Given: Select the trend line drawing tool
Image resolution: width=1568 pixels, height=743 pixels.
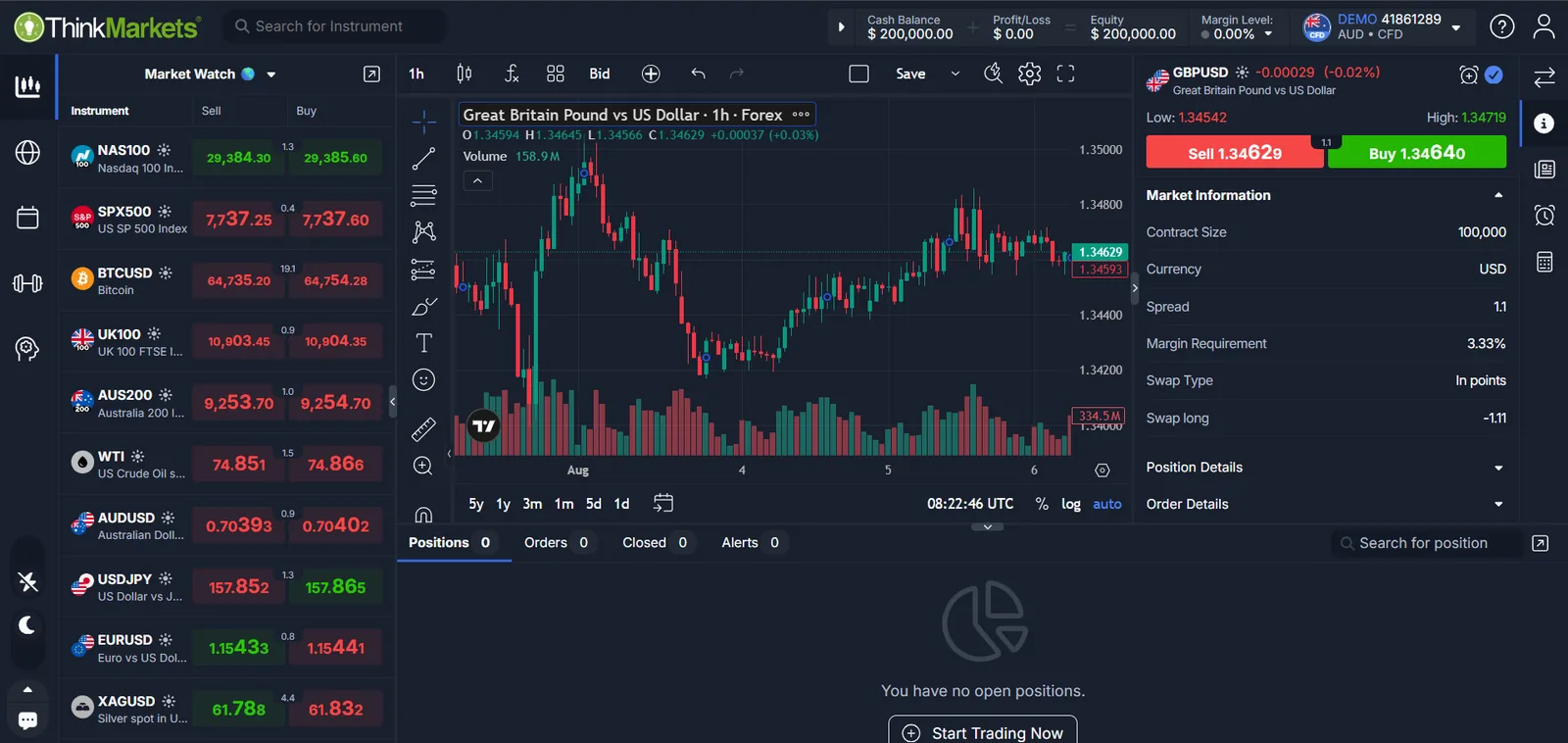Looking at the screenshot, I should click(x=423, y=159).
